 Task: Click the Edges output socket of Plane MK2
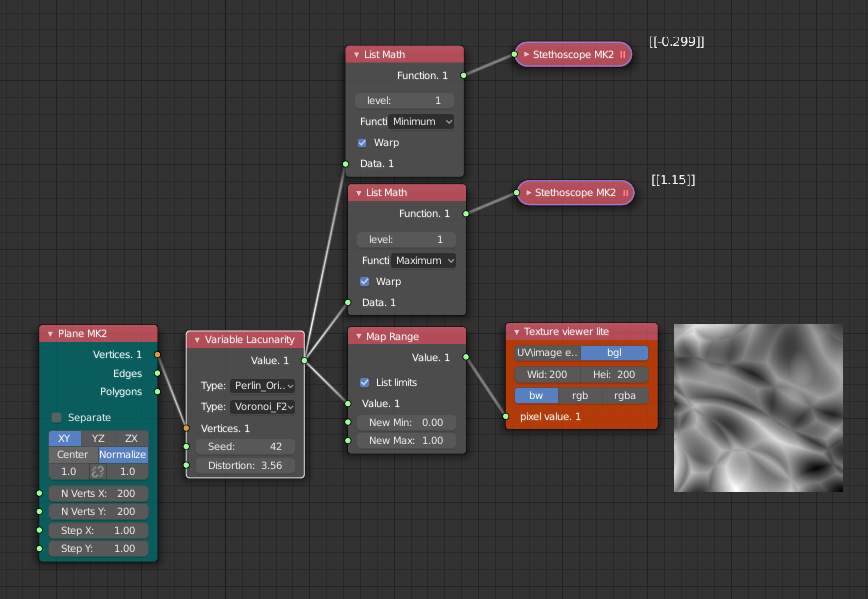click(158, 373)
